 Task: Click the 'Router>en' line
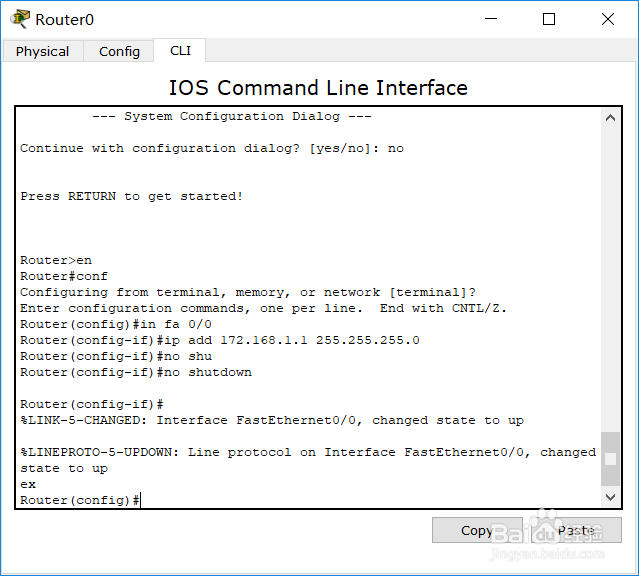point(56,260)
